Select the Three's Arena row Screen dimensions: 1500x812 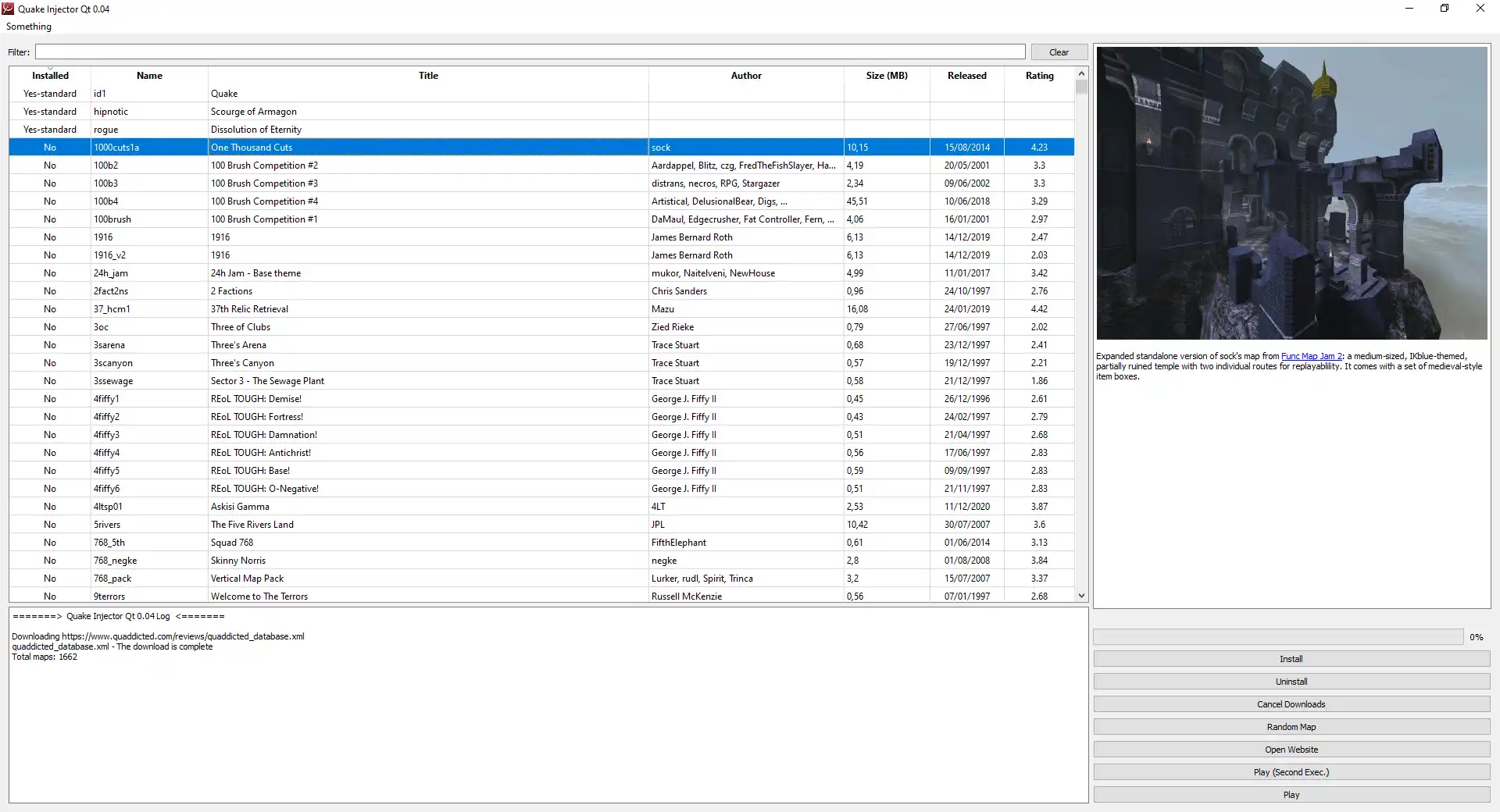tap(541, 345)
